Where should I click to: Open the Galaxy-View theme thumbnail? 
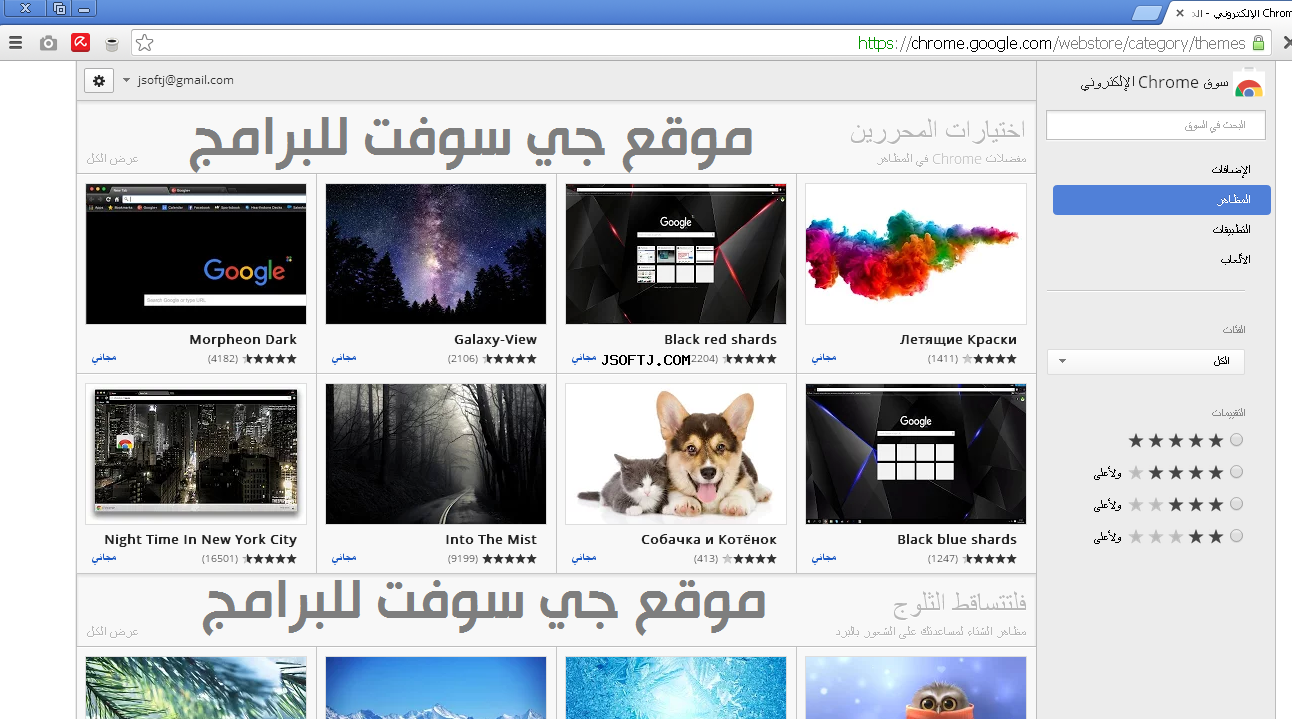click(x=436, y=254)
